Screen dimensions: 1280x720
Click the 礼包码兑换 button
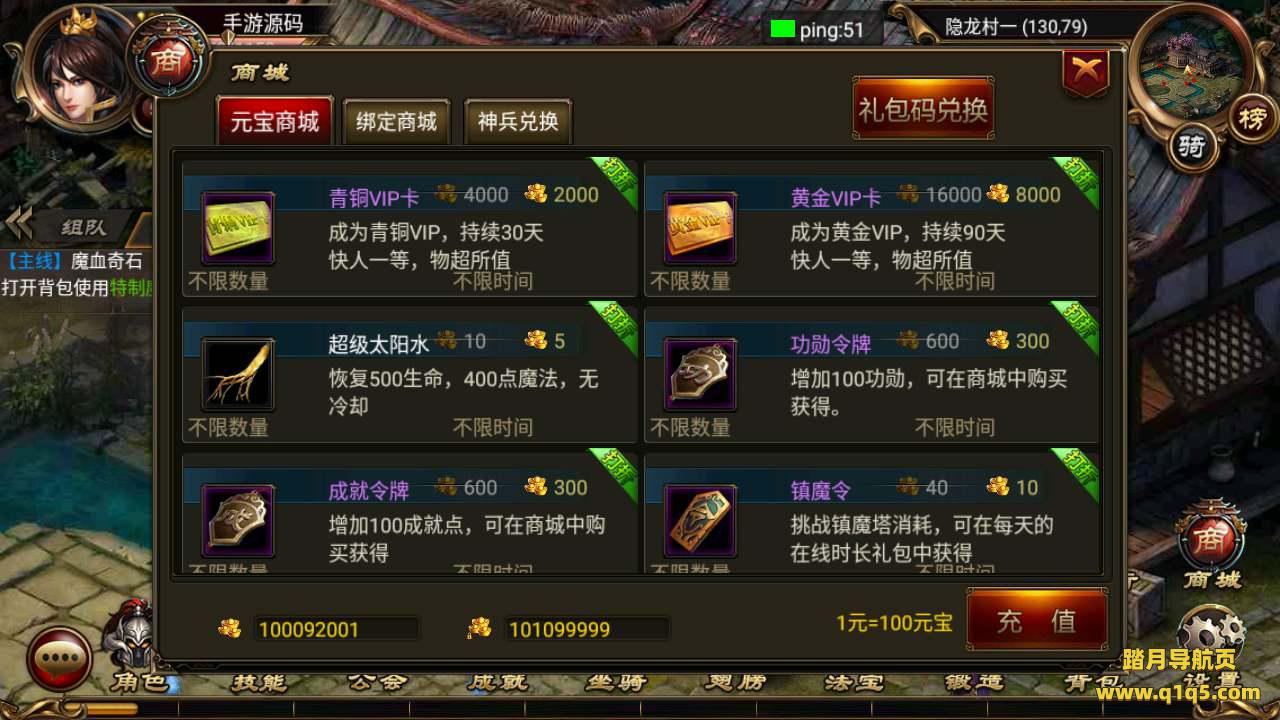[923, 109]
